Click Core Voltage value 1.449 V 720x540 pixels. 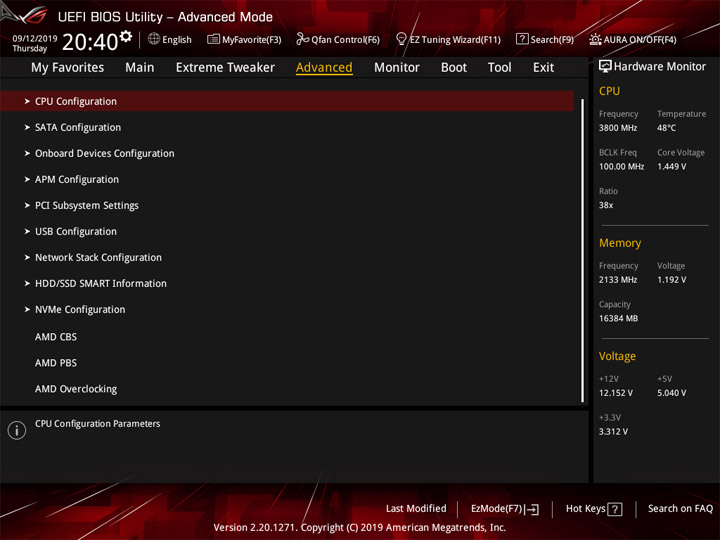click(671, 167)
